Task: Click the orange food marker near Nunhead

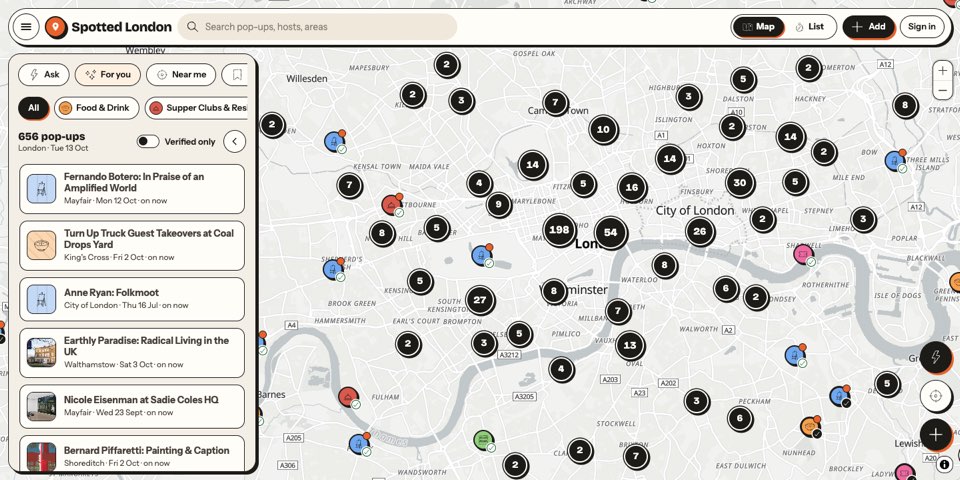Action: pos(810,426)
